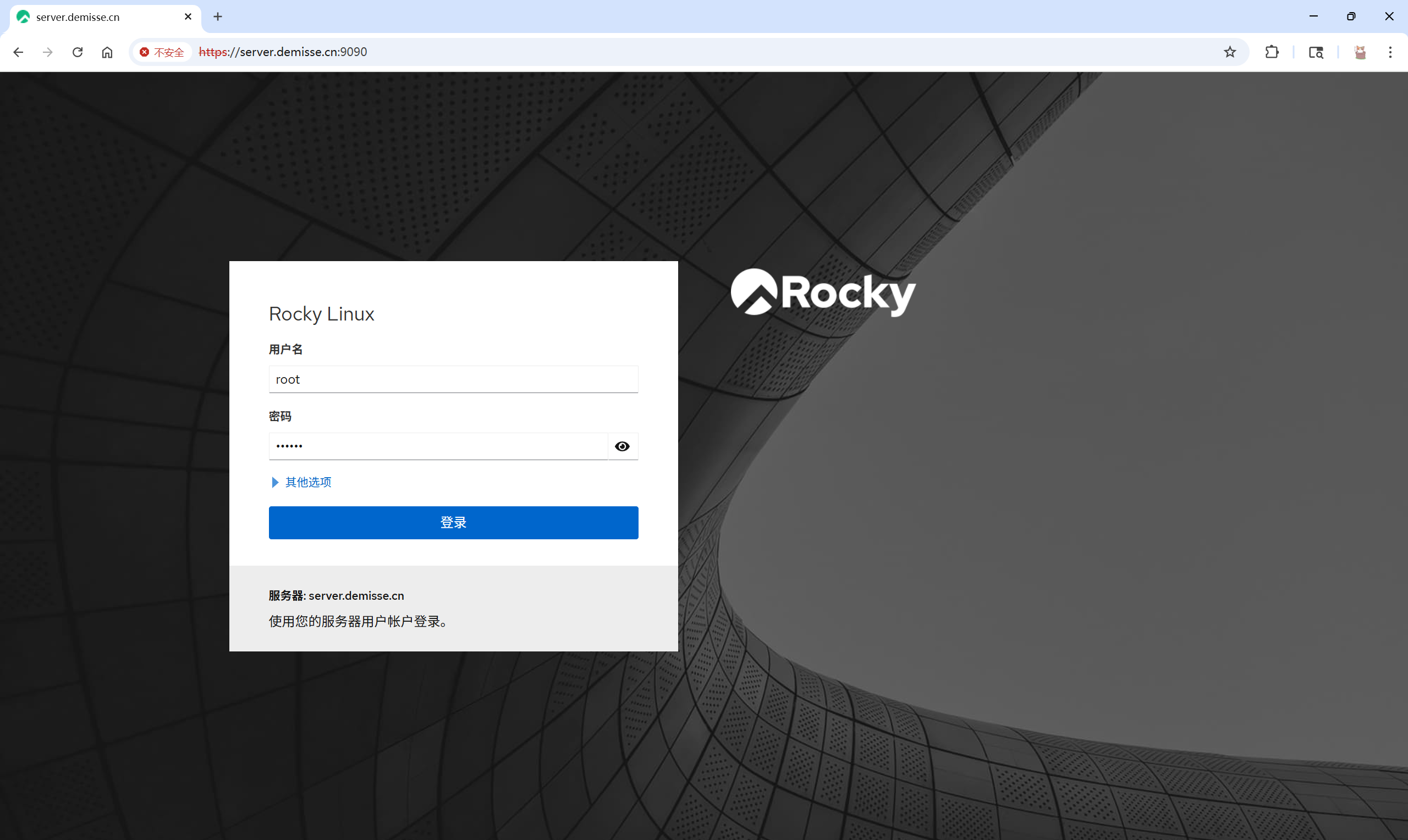Image resolution: width=1408 pixels, height=840 pixels.
Task: Expand 其他选项 other options
Action: [302, 482]
